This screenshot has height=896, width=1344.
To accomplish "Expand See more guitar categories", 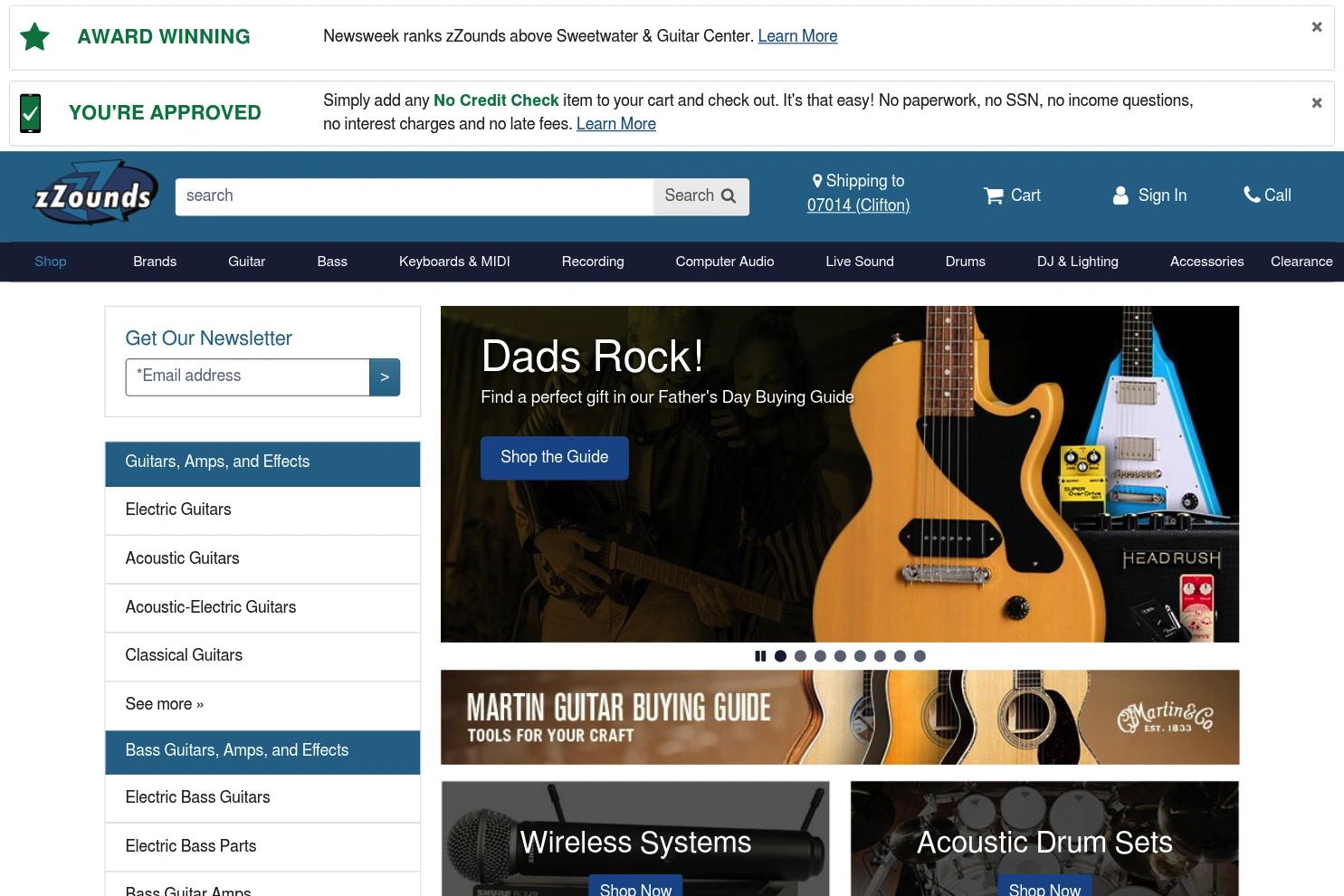I will coord(262,705).
